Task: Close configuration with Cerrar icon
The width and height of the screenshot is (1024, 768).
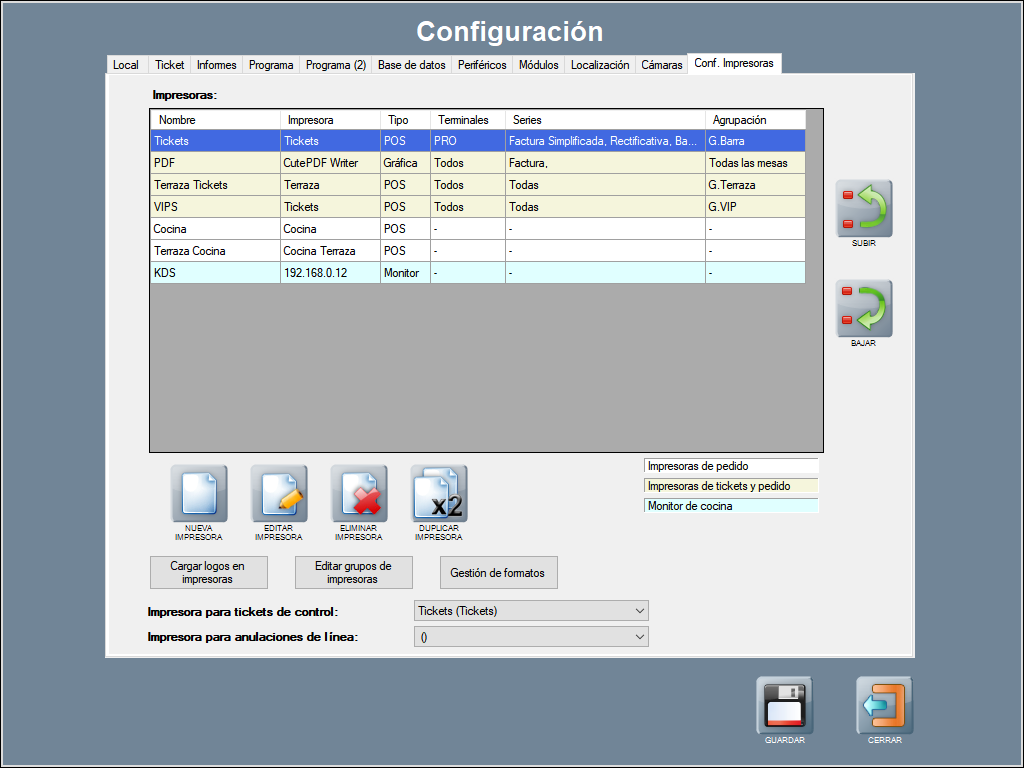Action: 884,706
